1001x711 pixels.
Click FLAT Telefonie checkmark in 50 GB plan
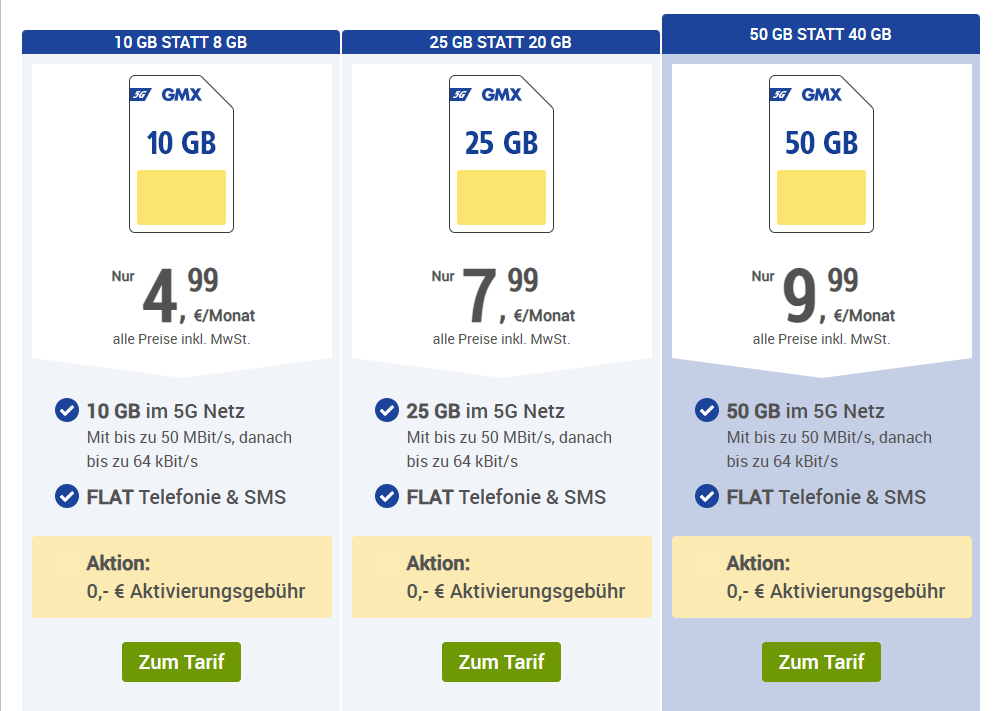[707, 496]
